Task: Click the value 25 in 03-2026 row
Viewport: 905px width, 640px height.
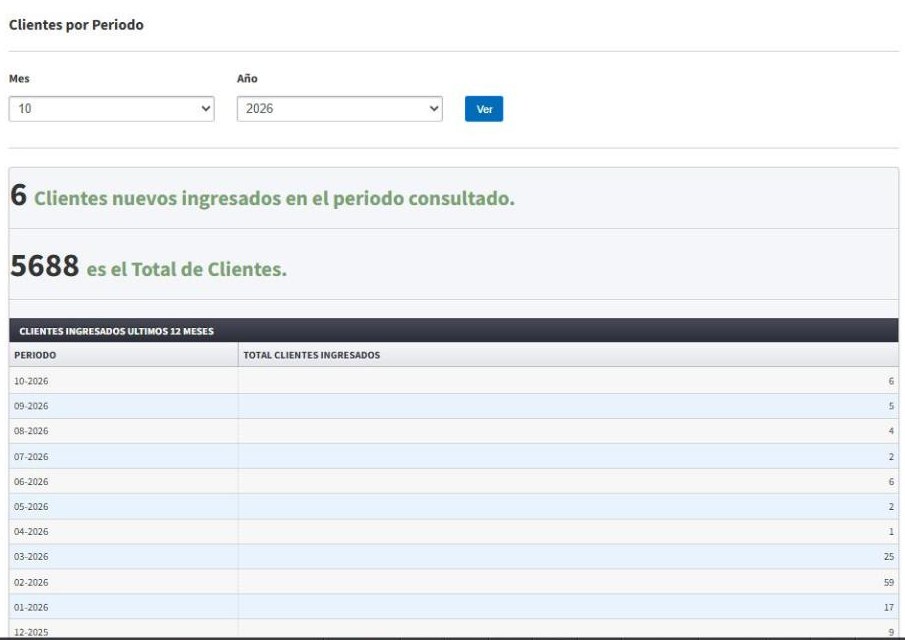Action: click(889, 557)
